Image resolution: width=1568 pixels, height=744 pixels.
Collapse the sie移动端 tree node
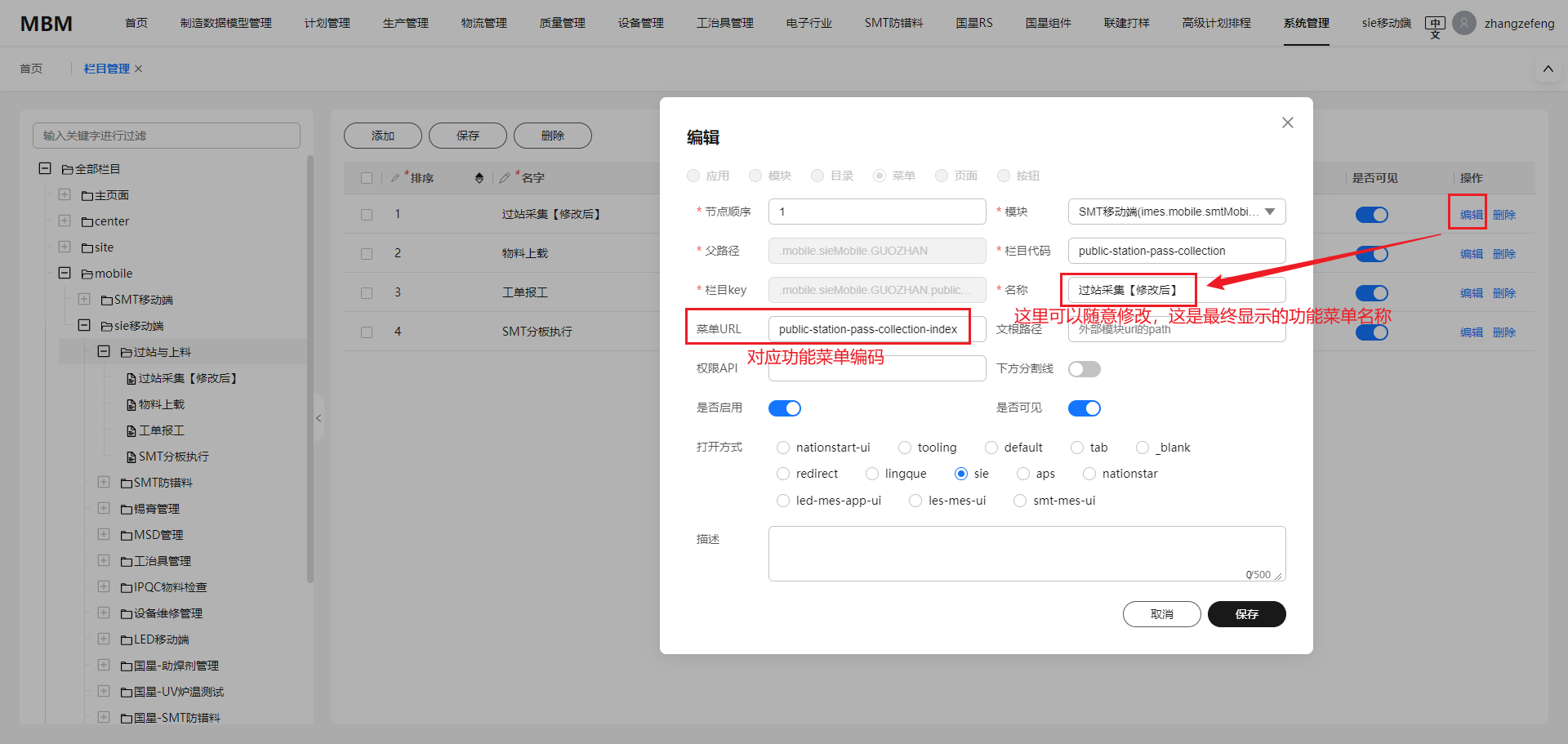coord(84,325)
